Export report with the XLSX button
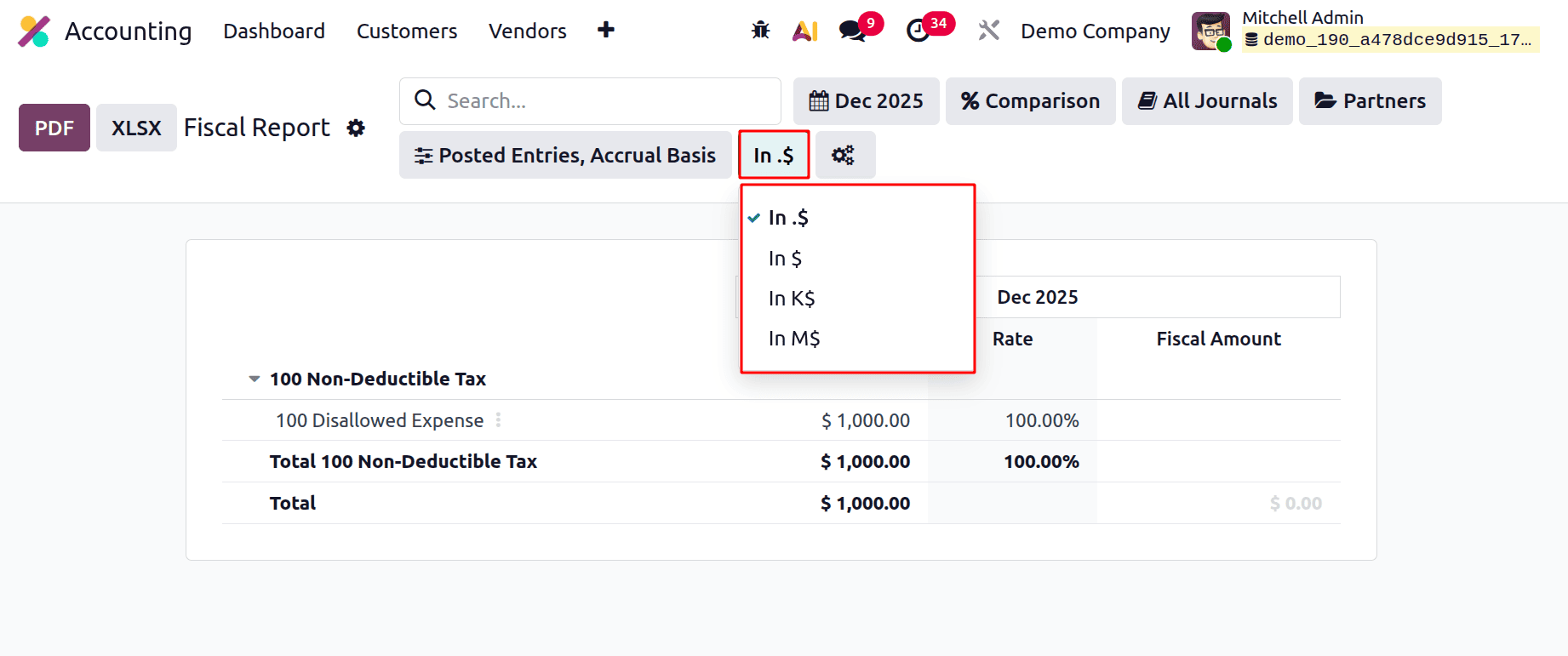1568x656 pixels. coord(136,128)
